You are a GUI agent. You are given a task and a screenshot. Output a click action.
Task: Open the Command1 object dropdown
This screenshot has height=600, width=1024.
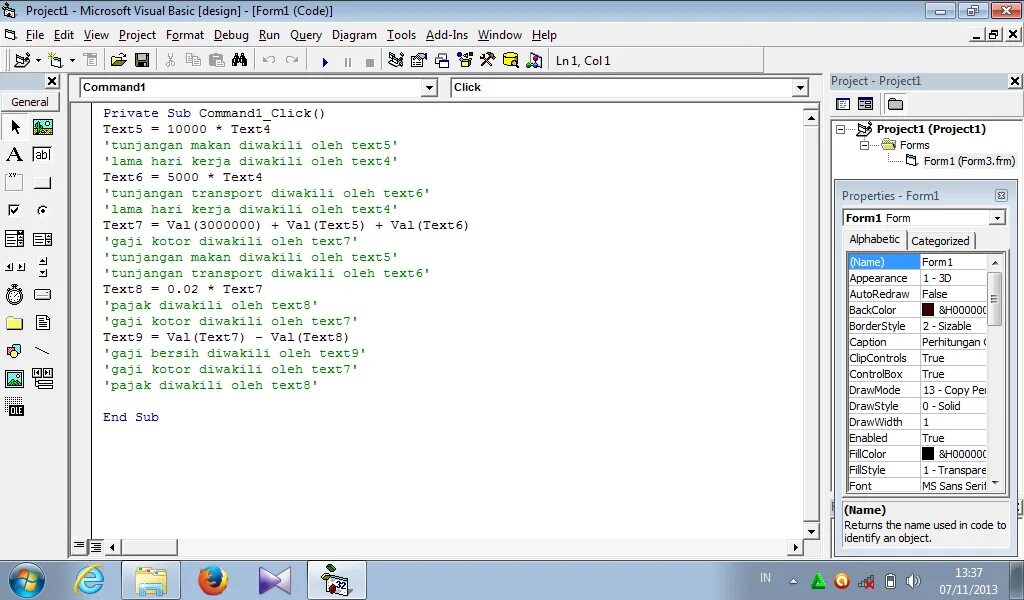coord(429,87)
